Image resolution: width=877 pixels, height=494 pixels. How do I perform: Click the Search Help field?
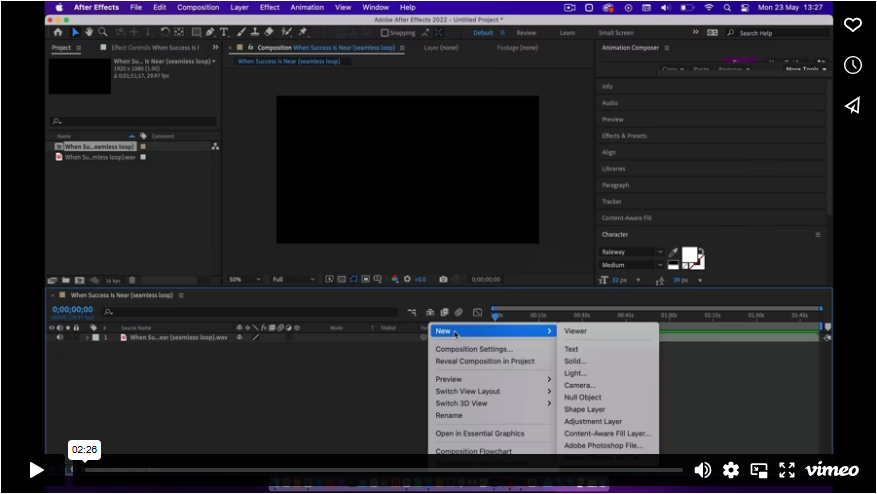(x=777, y=33)
